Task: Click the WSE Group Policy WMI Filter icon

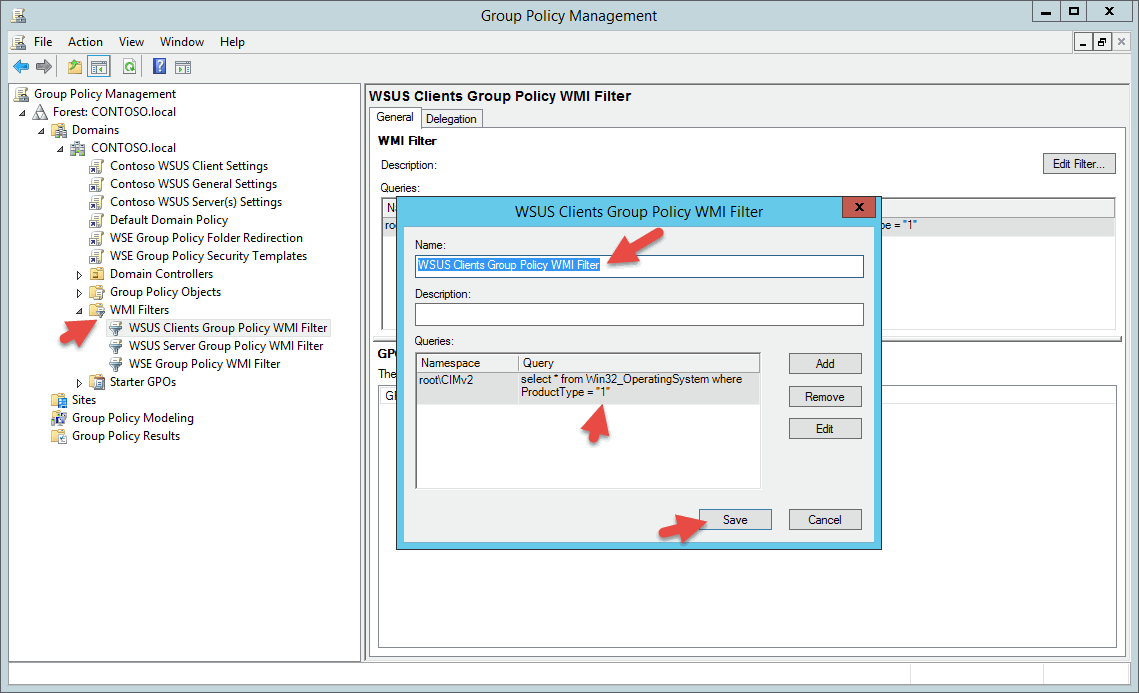Action: 115,364
